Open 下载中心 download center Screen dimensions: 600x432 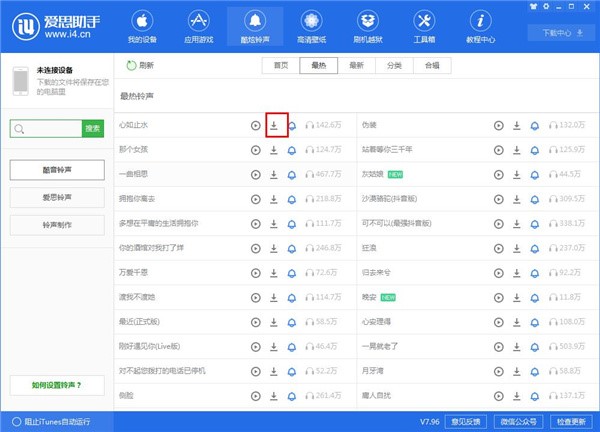562,33
